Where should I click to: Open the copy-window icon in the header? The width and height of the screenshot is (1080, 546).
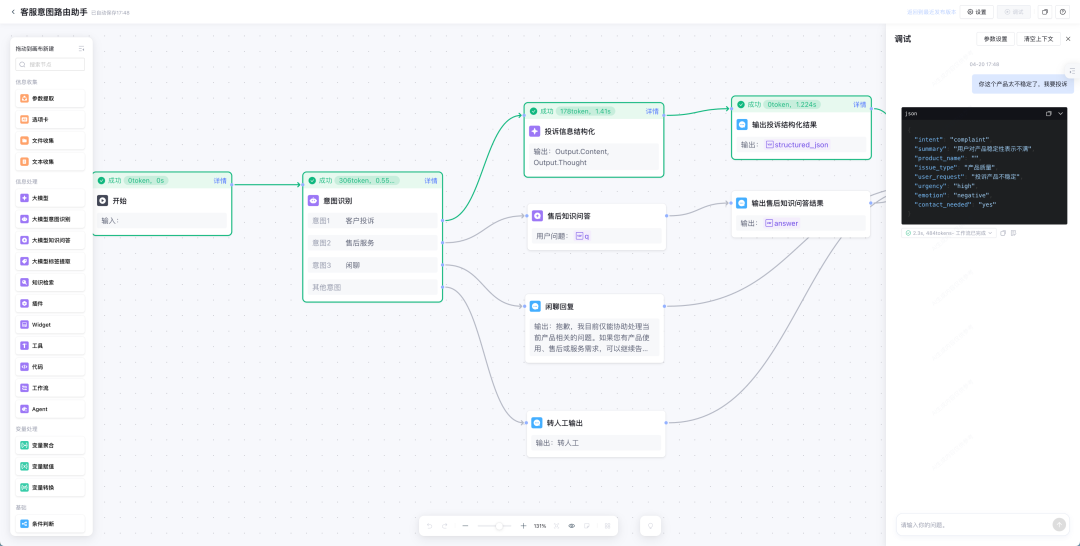pyautogui.click(x=1045, y=12)
